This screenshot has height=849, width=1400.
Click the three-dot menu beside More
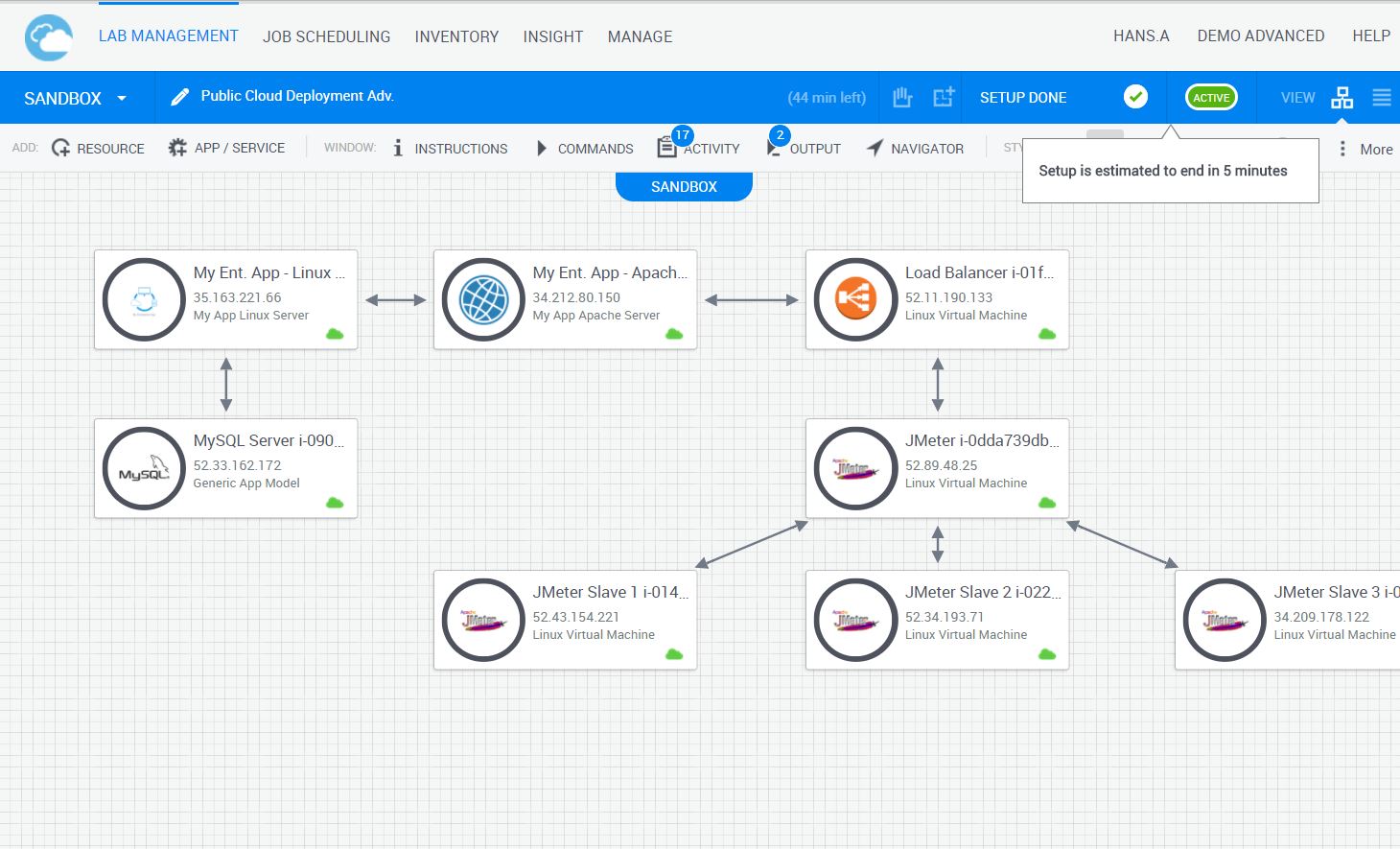click(1343, 149)
